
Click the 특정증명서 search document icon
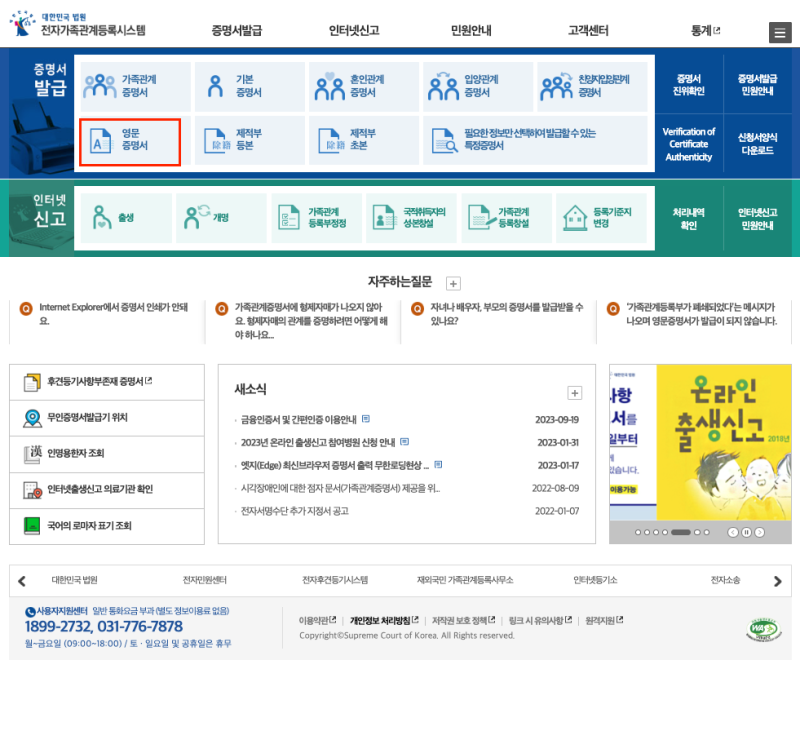443,142
